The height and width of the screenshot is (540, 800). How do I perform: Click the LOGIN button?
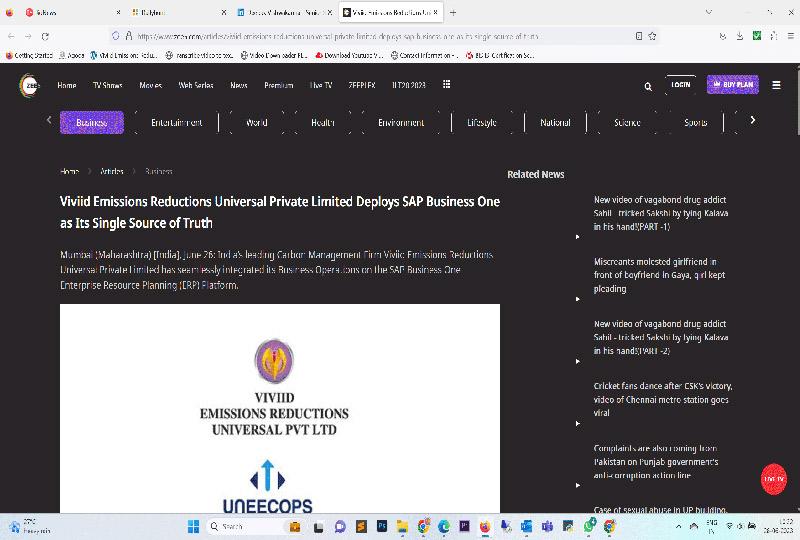[681, 85]
